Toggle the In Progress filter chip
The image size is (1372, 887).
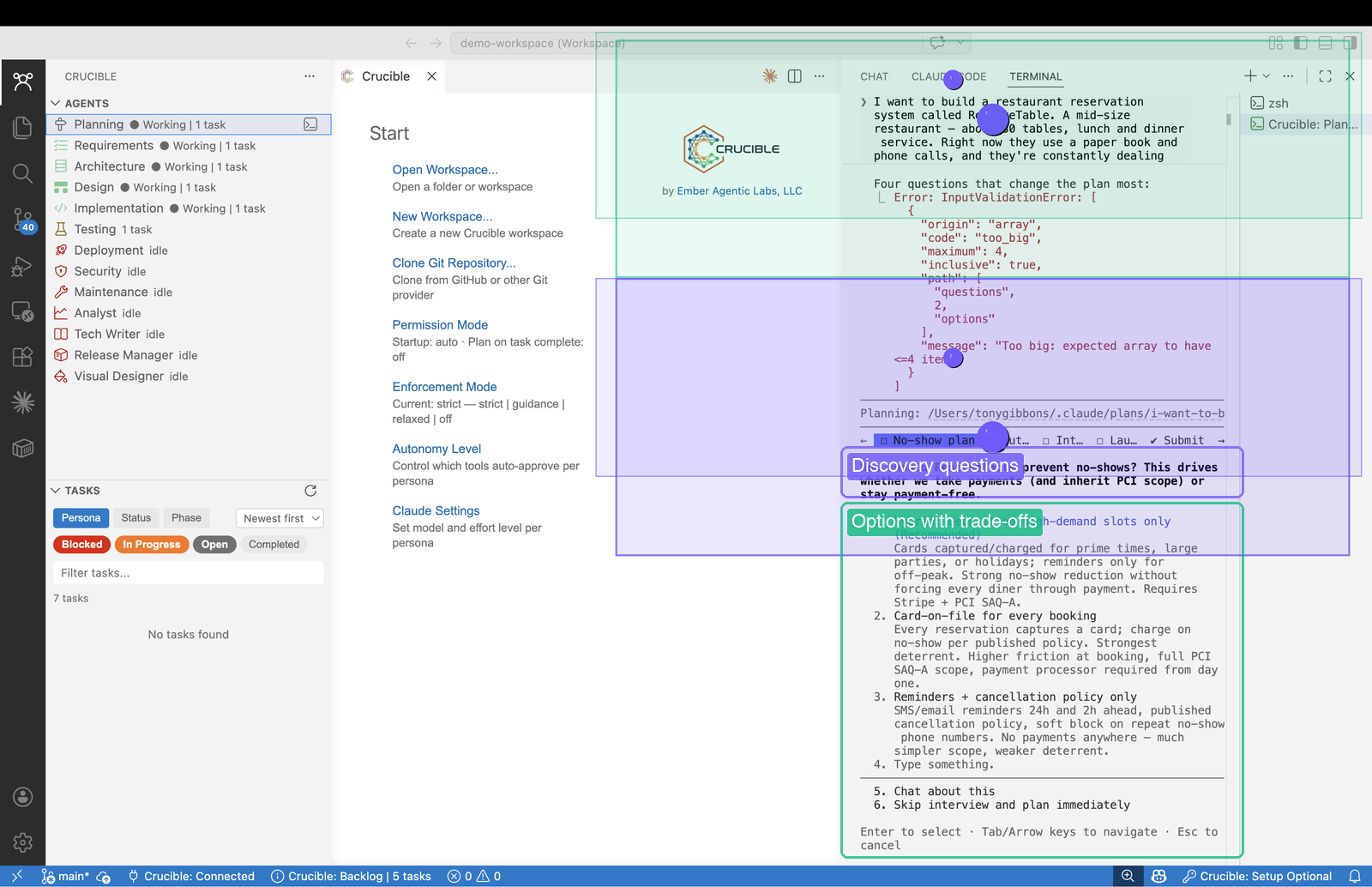click(151, 545)
